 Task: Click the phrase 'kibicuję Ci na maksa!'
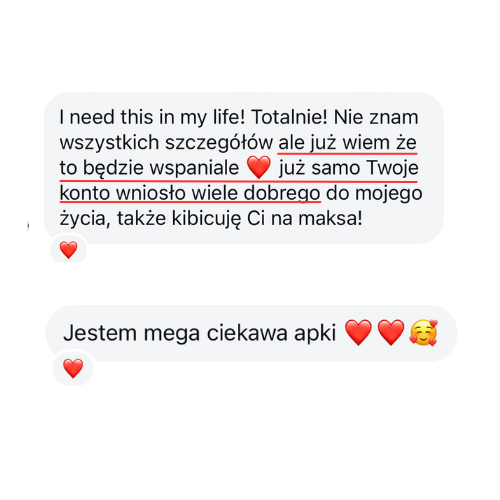pos(267,219)
